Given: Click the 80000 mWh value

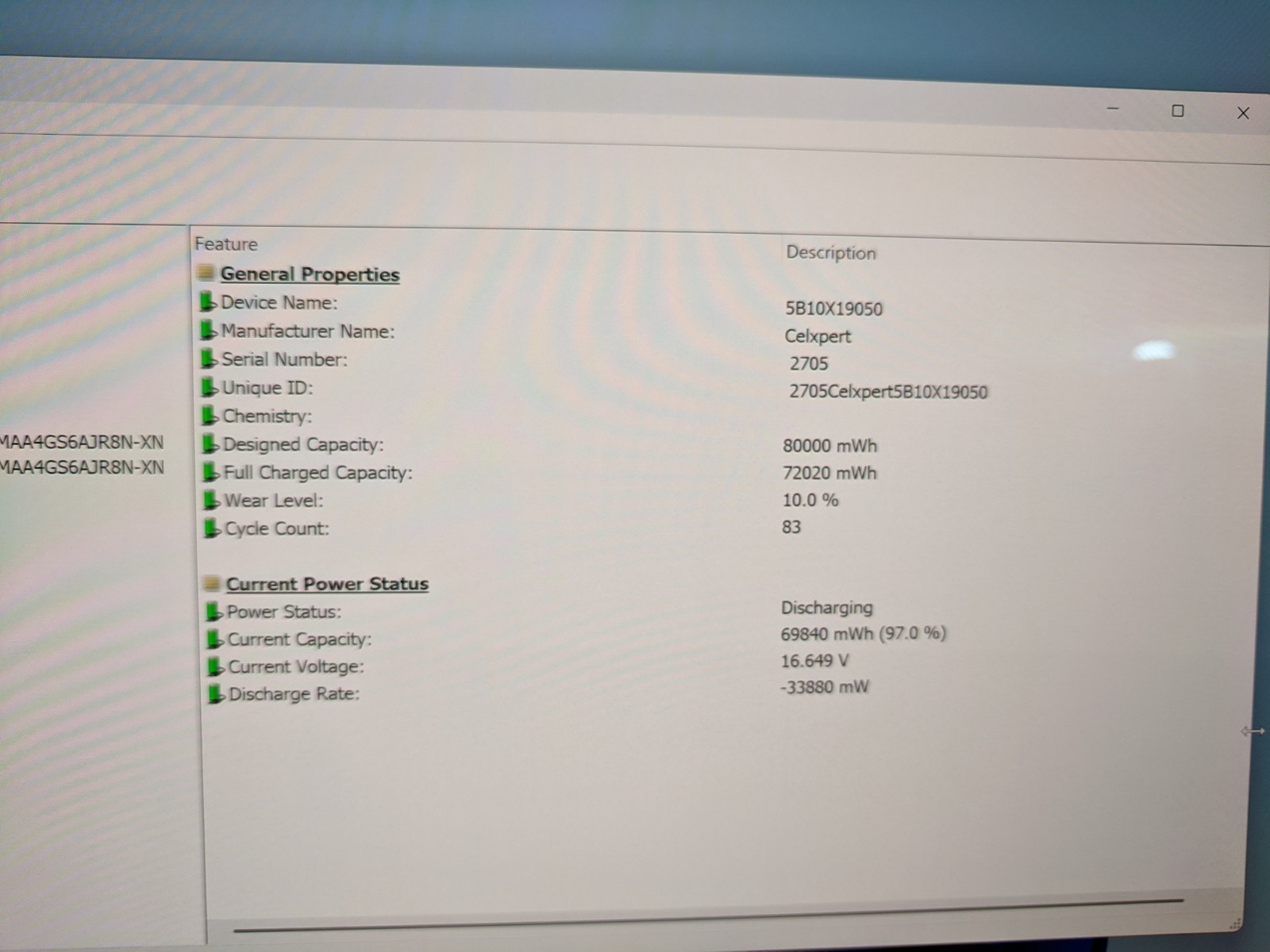Looking at the screenshot, I should click(830, 446).
